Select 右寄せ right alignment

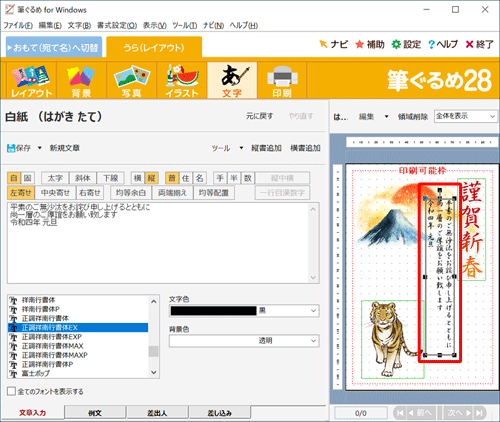(x=90, y=193)
